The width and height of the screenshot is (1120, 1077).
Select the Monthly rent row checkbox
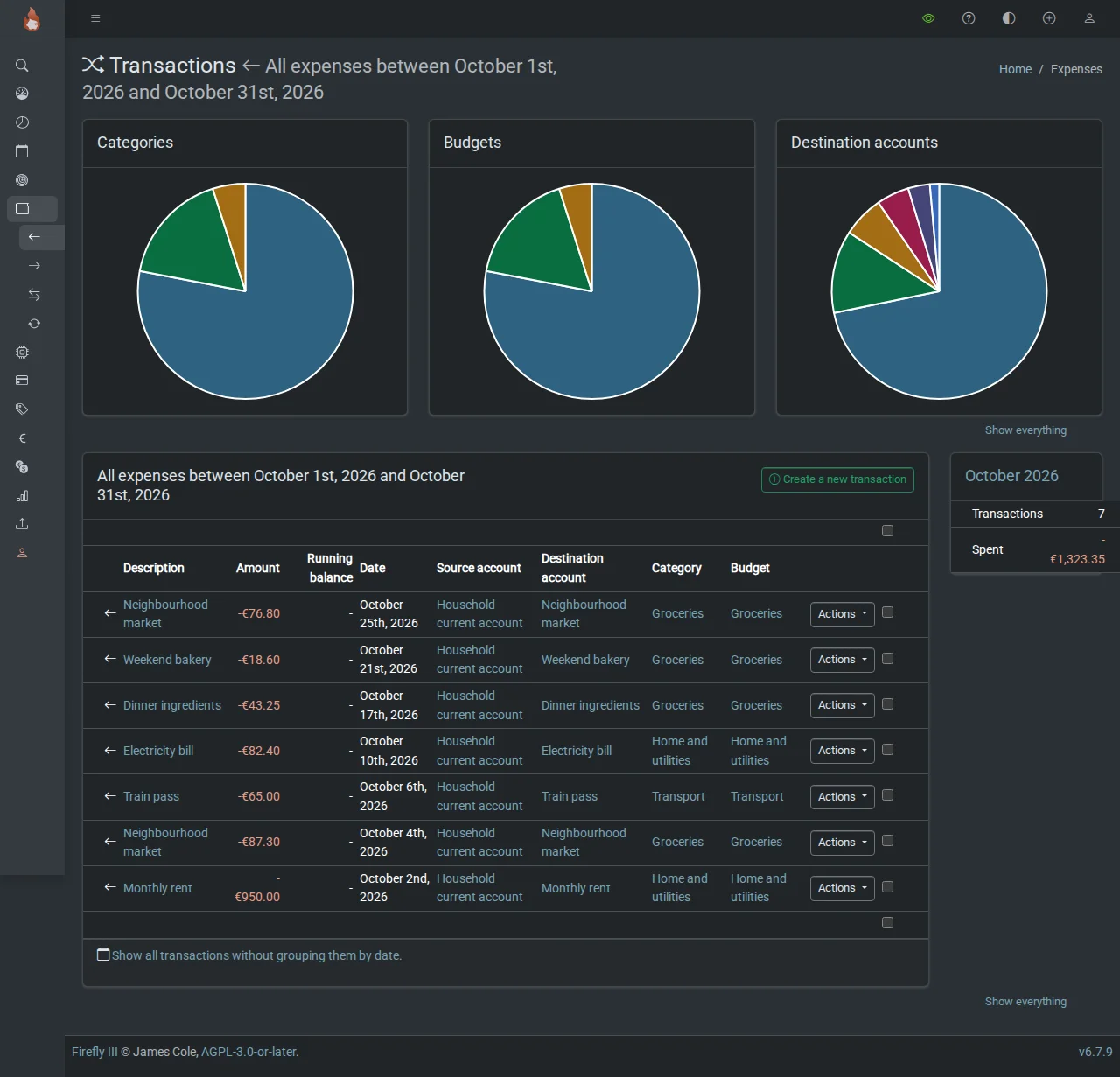[887, 887]
